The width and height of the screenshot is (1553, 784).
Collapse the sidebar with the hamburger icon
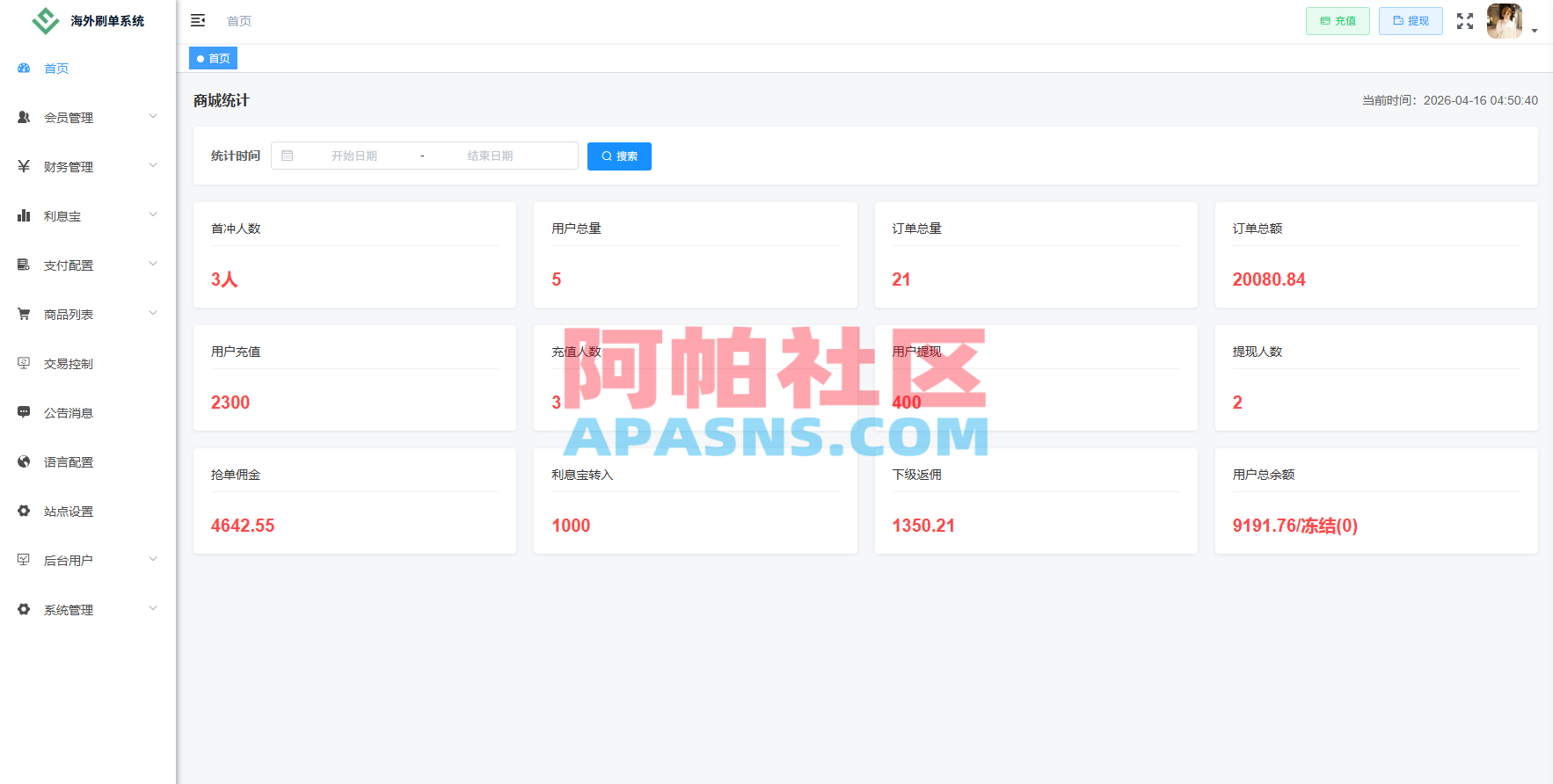coord(198,20)
